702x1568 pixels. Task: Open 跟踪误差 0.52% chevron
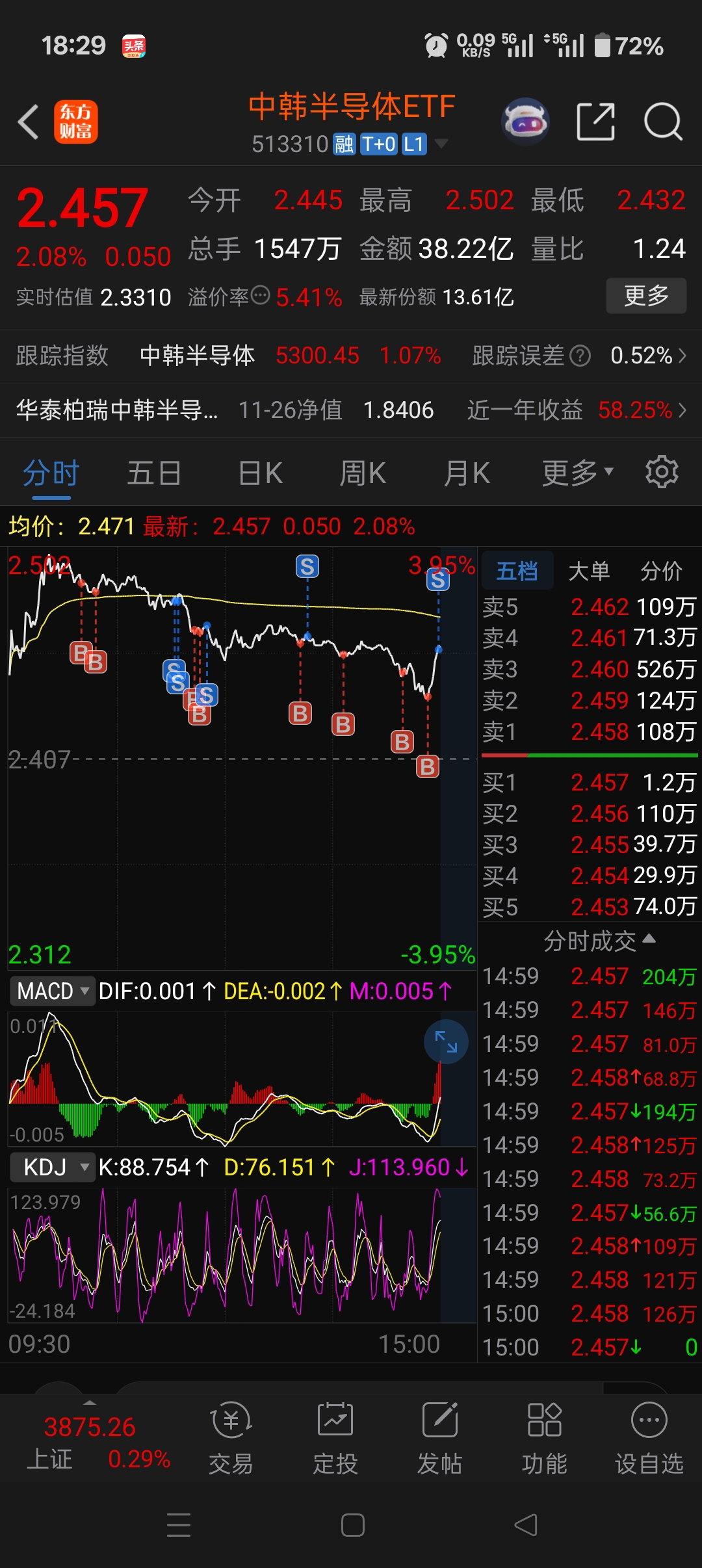pyautogui.click(x=682, y=356)
